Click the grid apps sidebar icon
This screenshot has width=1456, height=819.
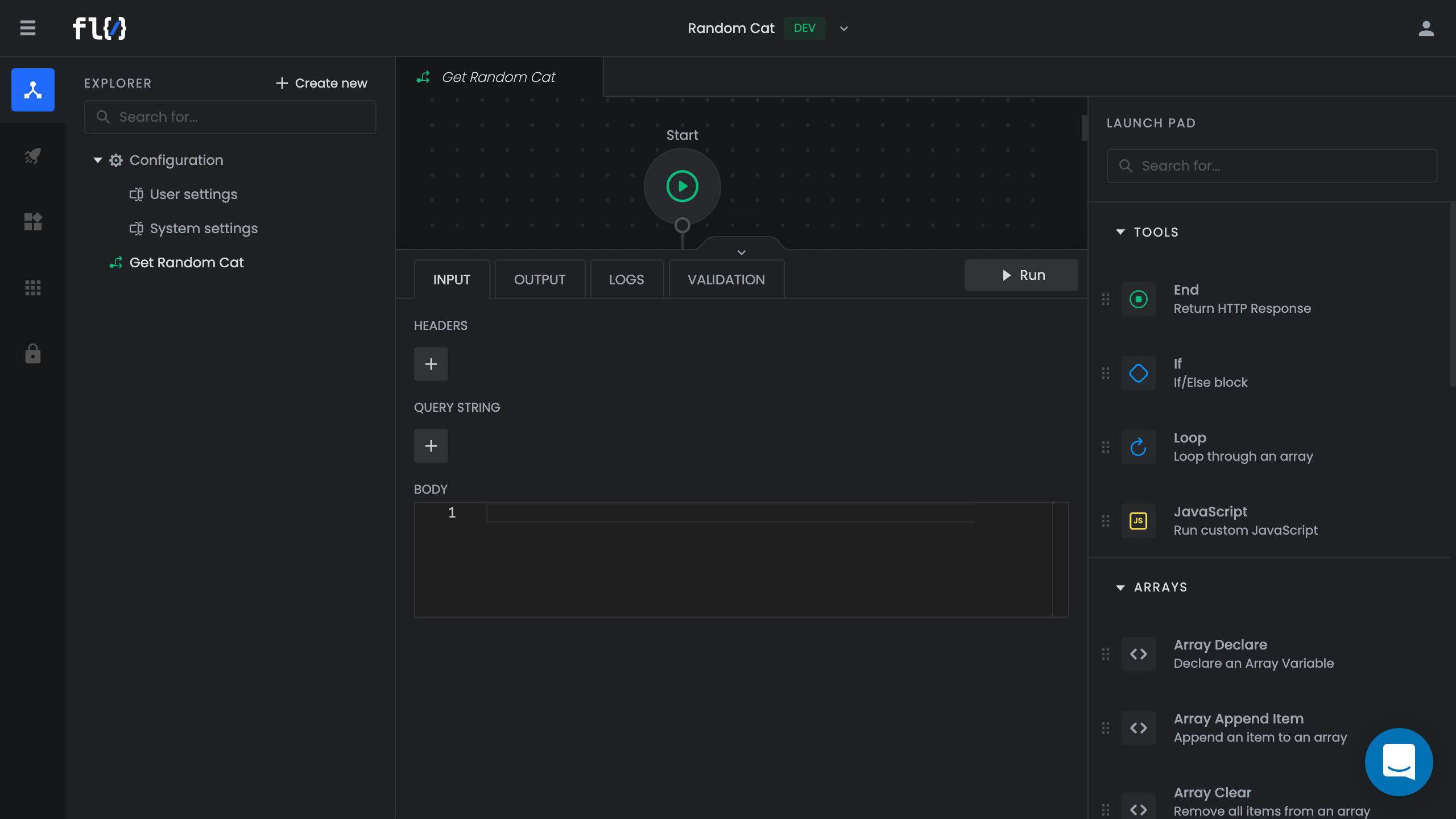pyautogui.click(x=33, y=288)
